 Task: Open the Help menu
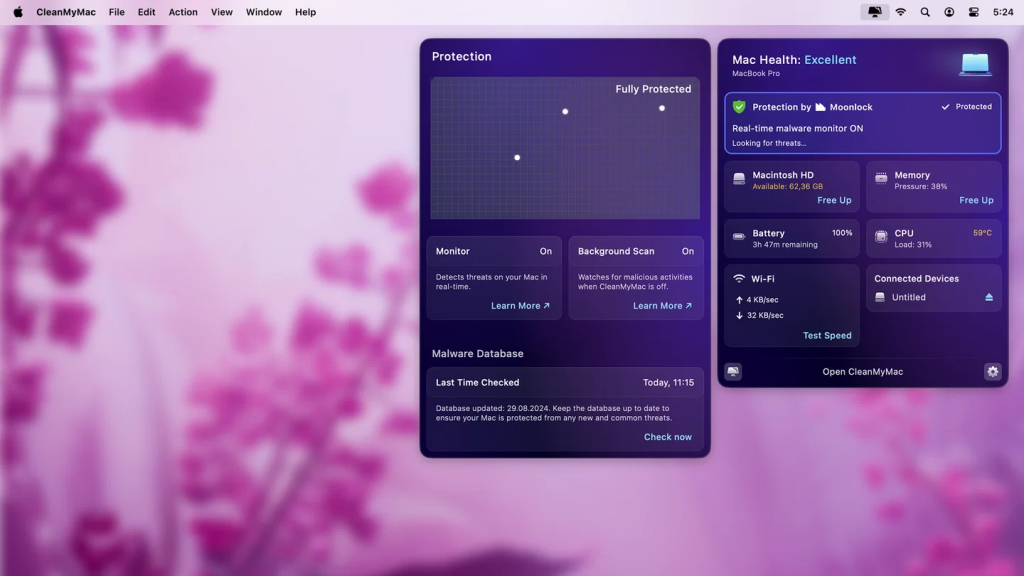click(305, 12)
